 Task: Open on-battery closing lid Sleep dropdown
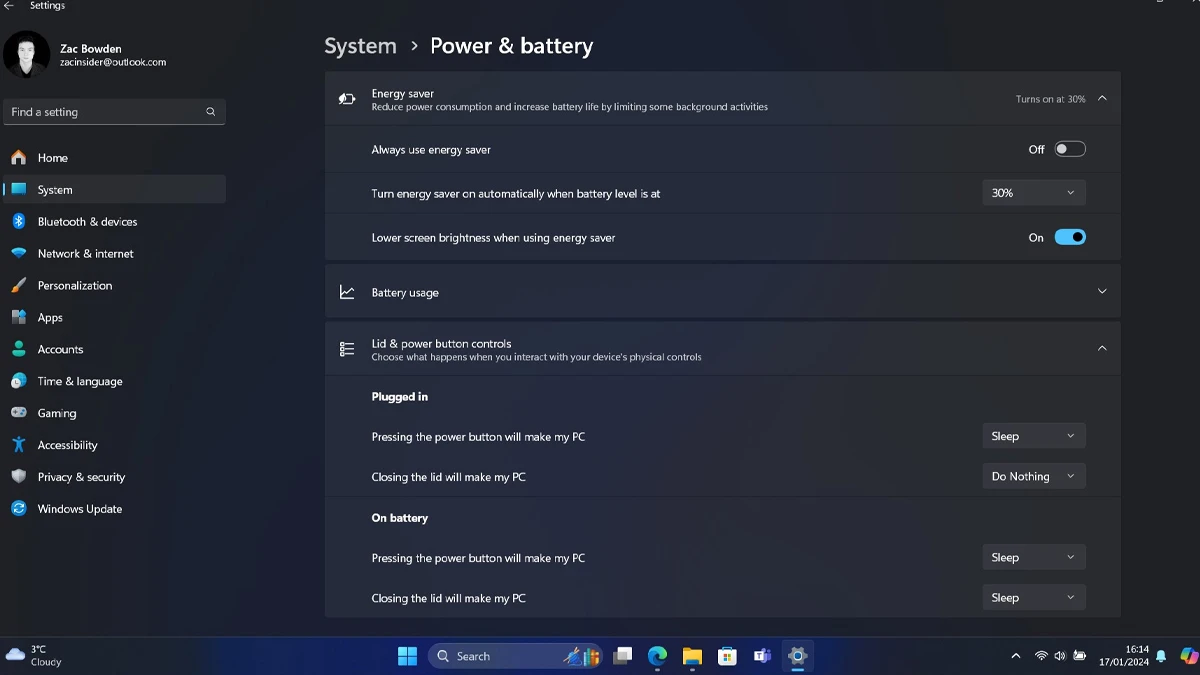coord(1034,598)
